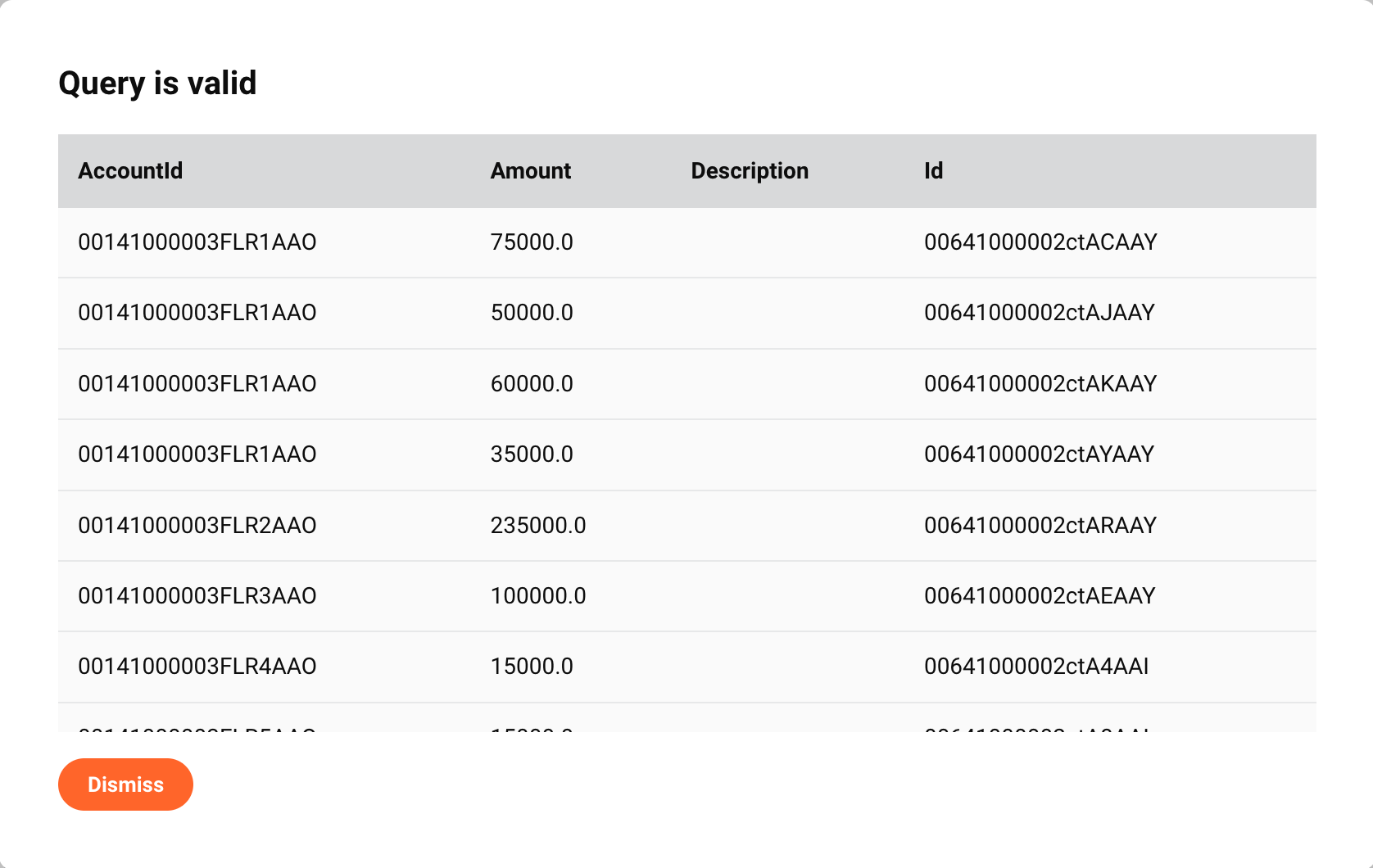The image size is (1373, 868).
Task: Click Id 00641000002ctAYAAY
Action: [1039, 454]
